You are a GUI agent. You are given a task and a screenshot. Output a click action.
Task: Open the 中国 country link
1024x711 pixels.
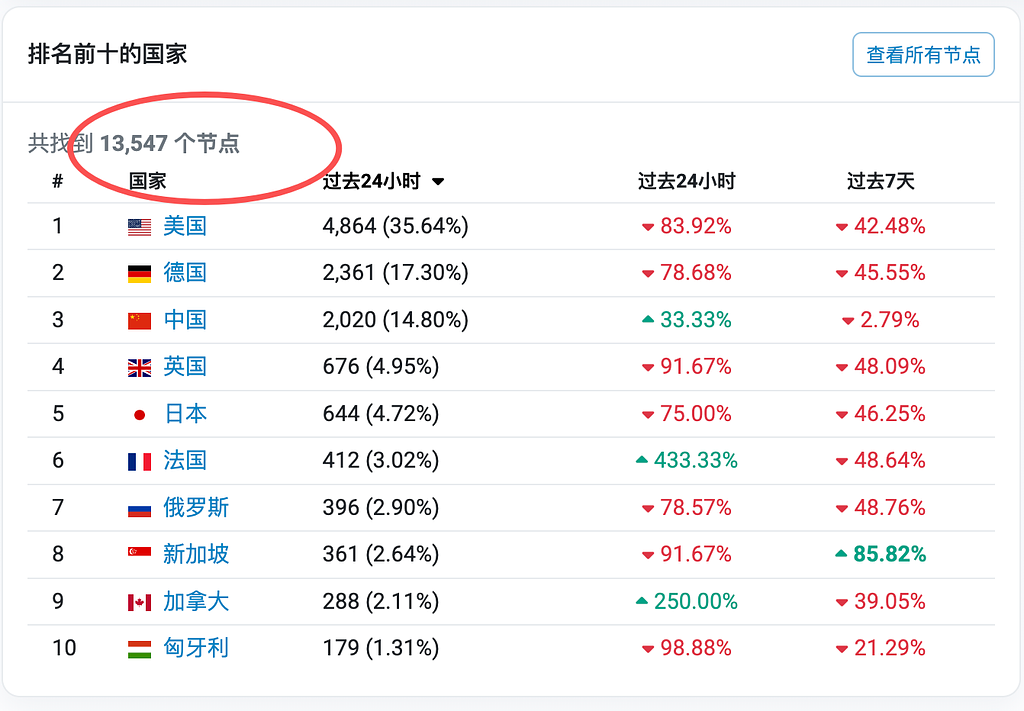coord(185,320)
